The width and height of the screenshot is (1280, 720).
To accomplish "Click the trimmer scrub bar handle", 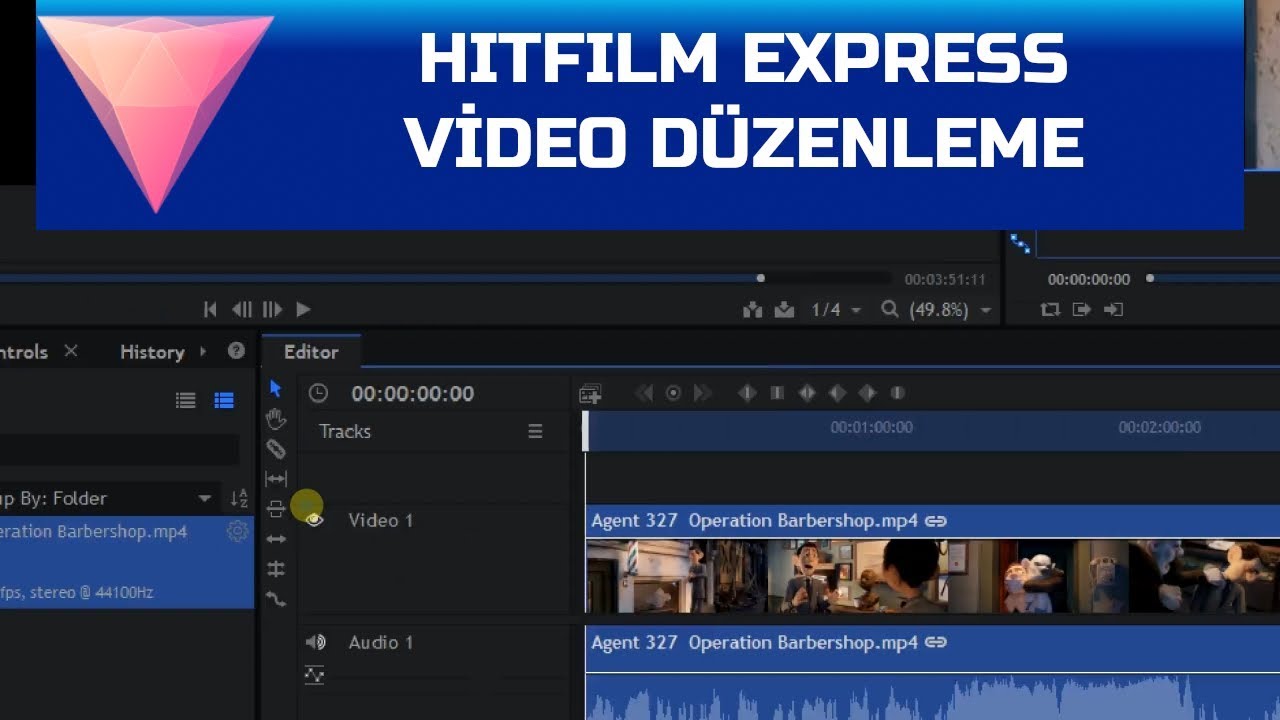I will pyautogui.click(x=761, y=278).
